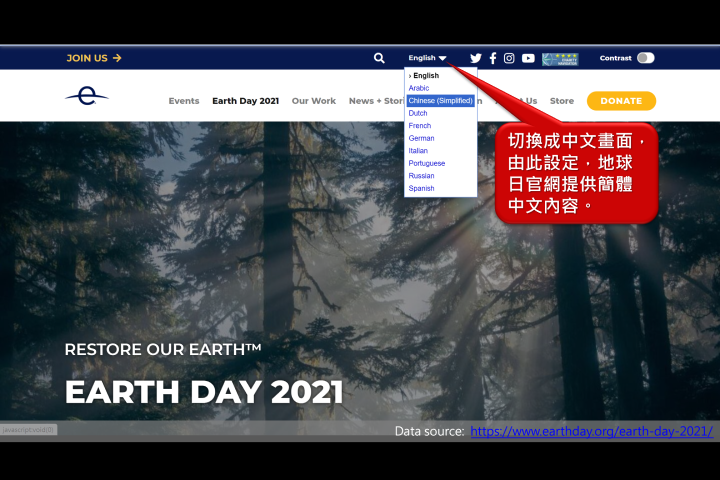Open the Store nav item

562,101
